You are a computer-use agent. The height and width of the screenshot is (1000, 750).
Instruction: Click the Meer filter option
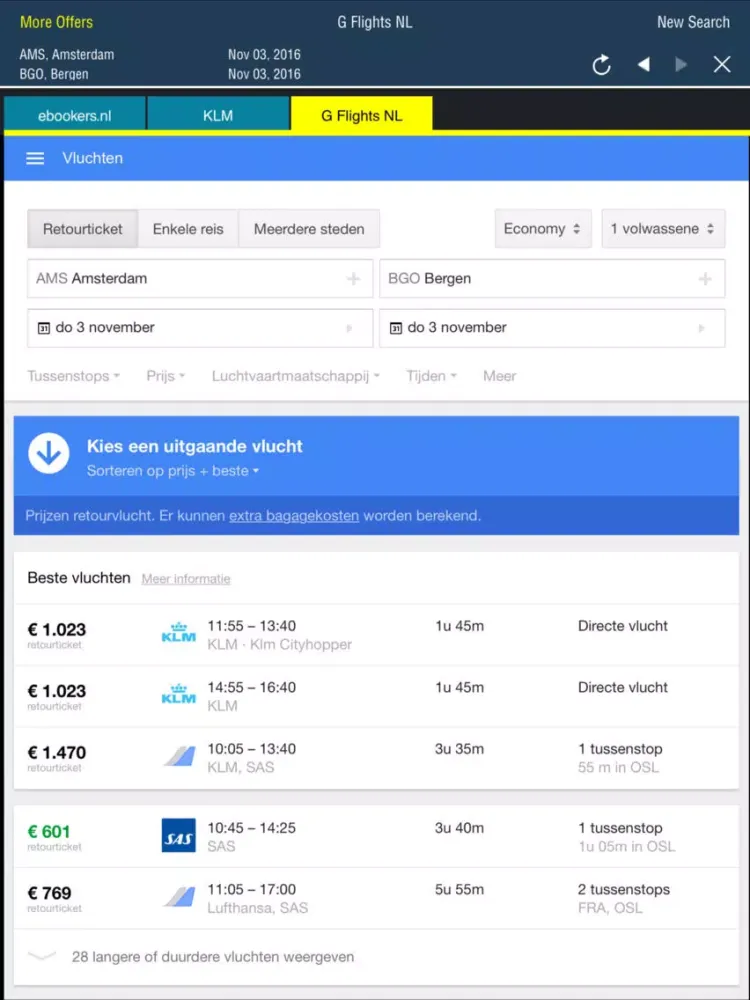[x=499, y=376]
